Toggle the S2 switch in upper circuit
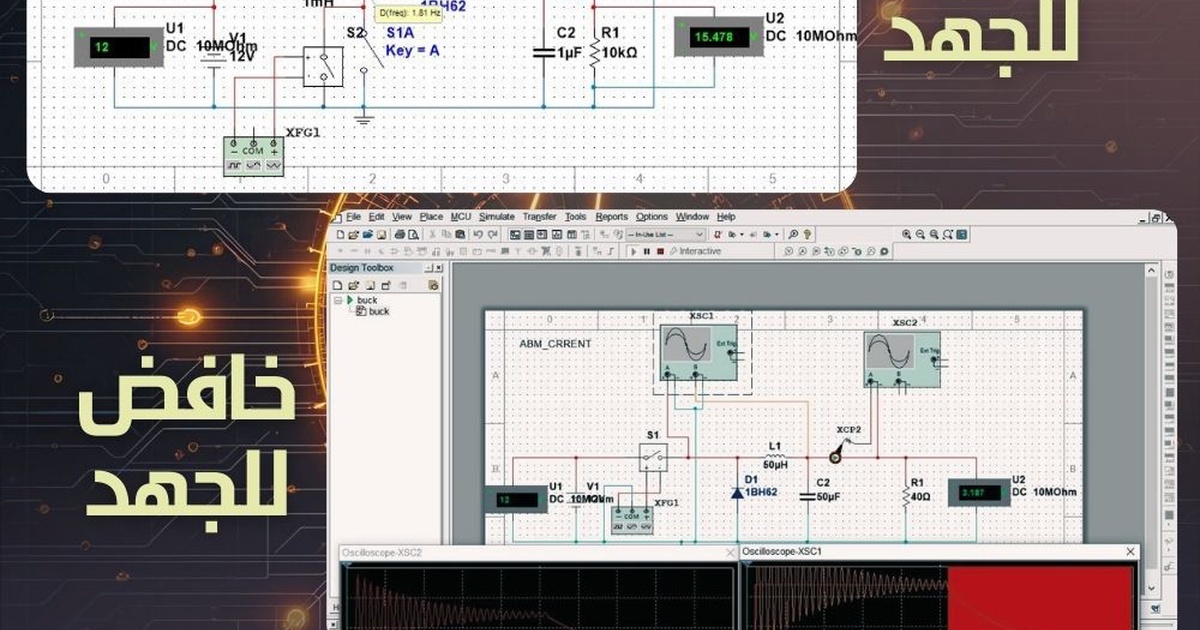This screenshot has height=630, width=1200. click(323, 66)
